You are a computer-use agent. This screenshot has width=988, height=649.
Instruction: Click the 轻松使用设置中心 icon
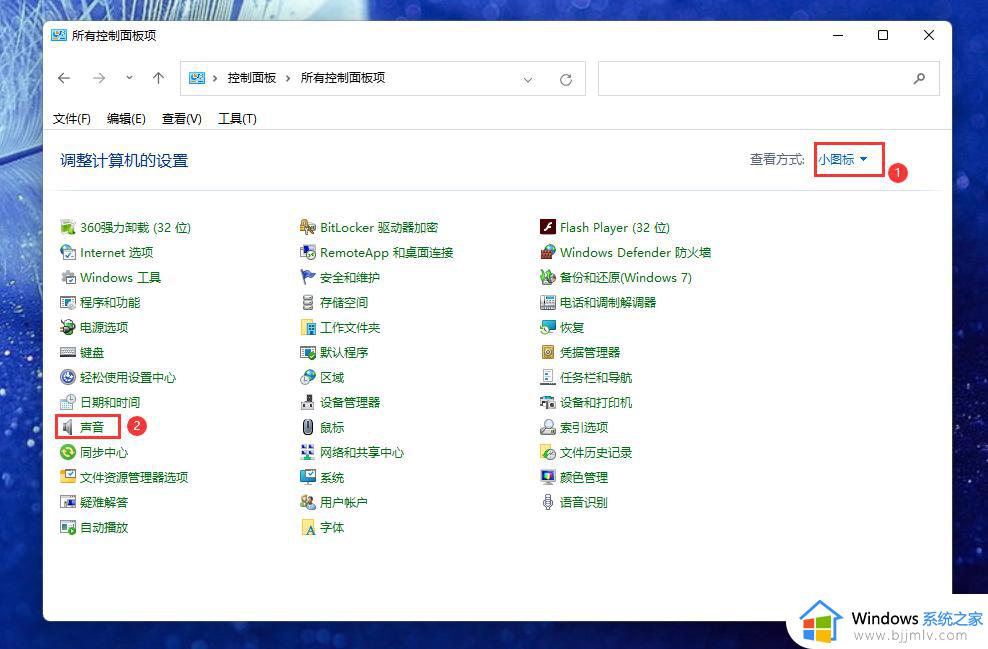tap(67, 377)
